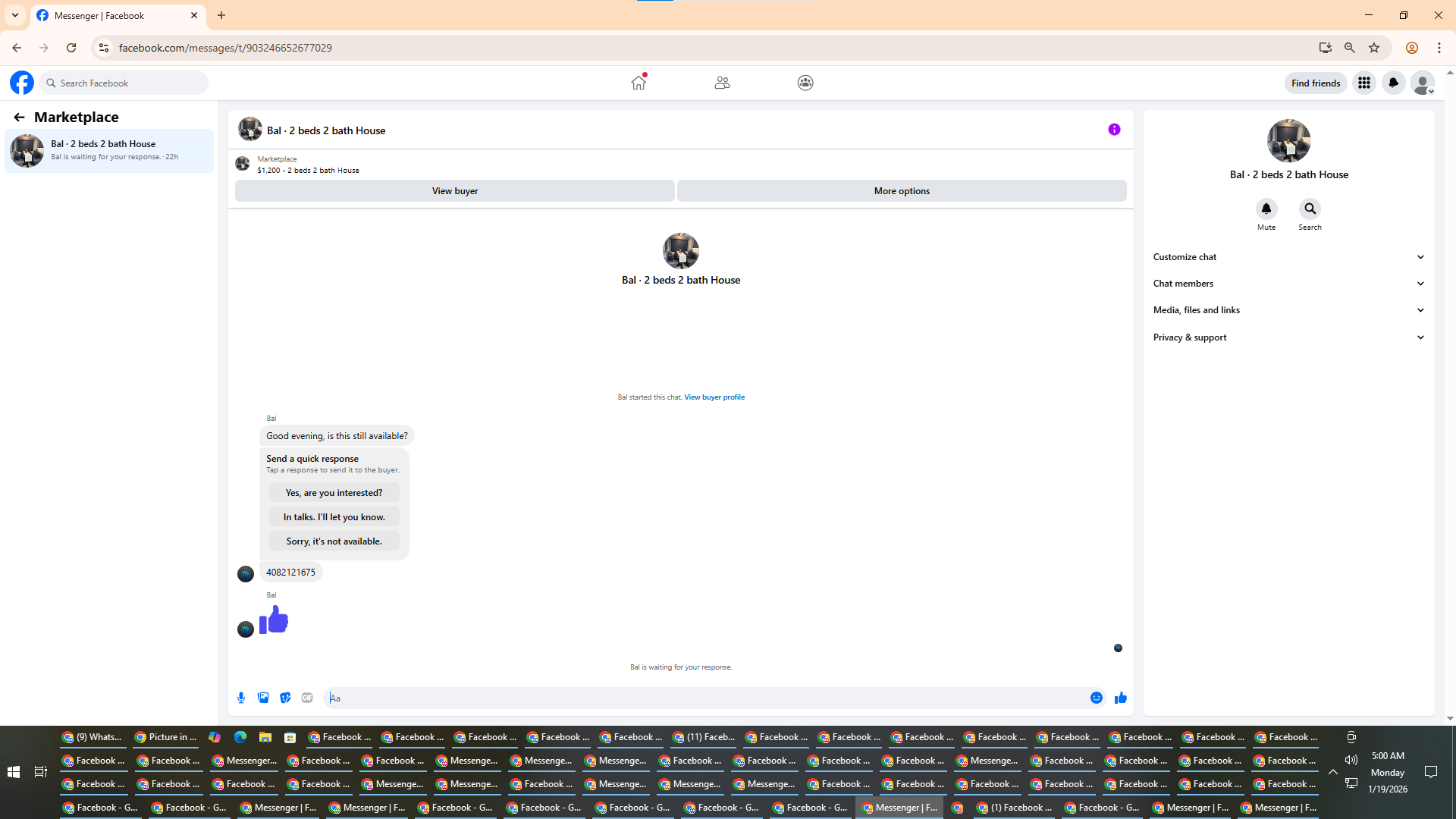
Task: Open the Friends tab in the top navigation
Action: tap(722, 83)
